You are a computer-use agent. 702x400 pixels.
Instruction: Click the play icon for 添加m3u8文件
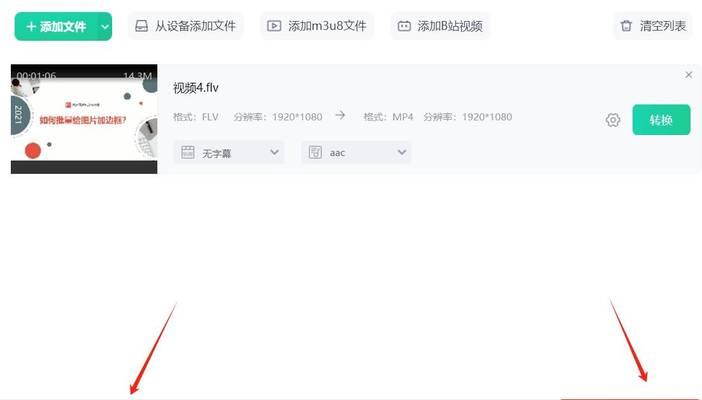tap(274, 26)
